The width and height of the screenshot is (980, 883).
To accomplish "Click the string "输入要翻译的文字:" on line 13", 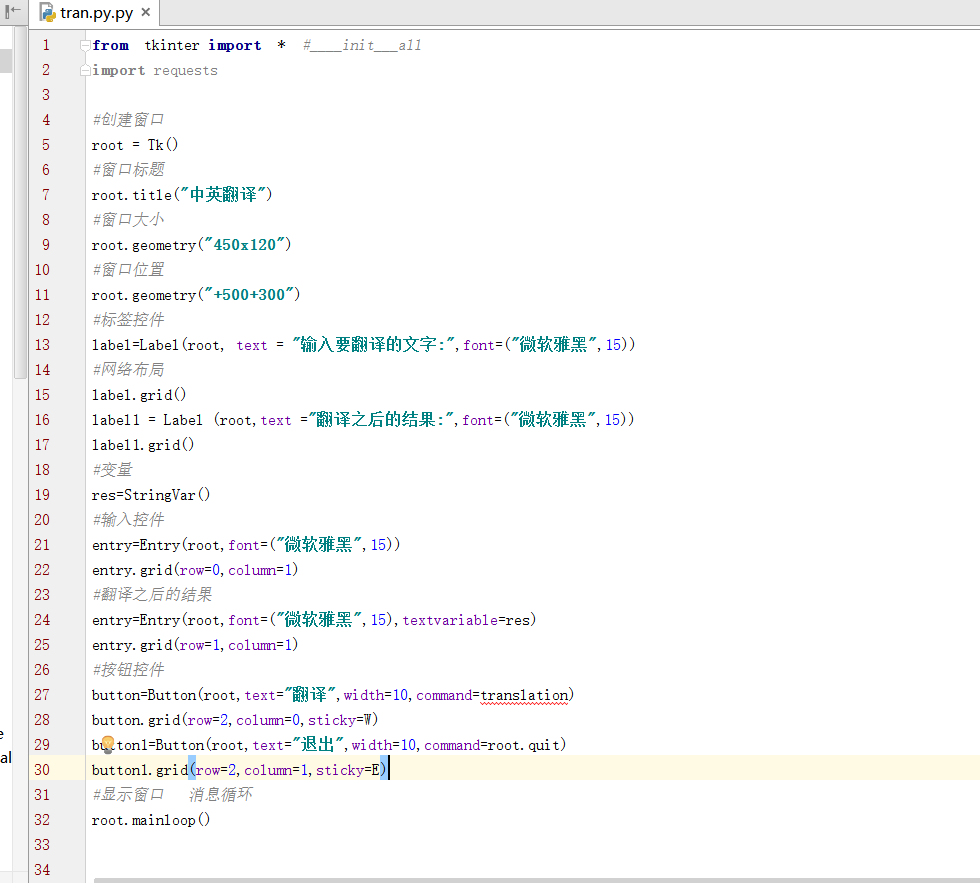I will click(375, 344).
